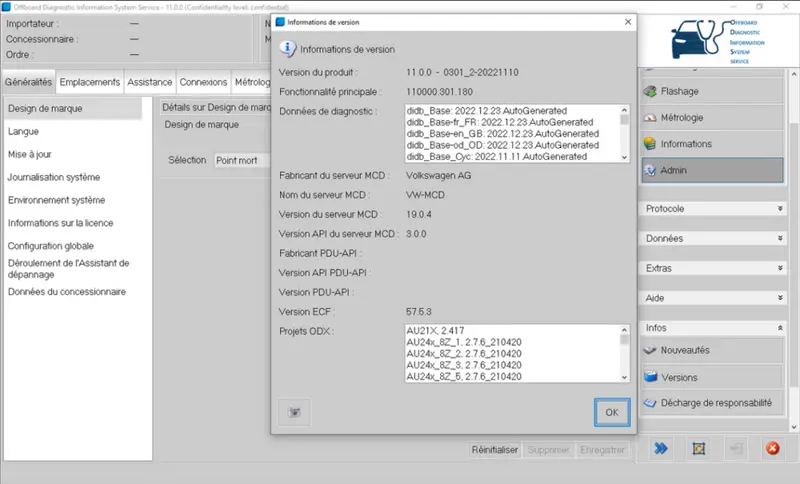Viewport: 800px width, 484px height.
Task: Switch to the Emplacements tab
Action: 90,82
